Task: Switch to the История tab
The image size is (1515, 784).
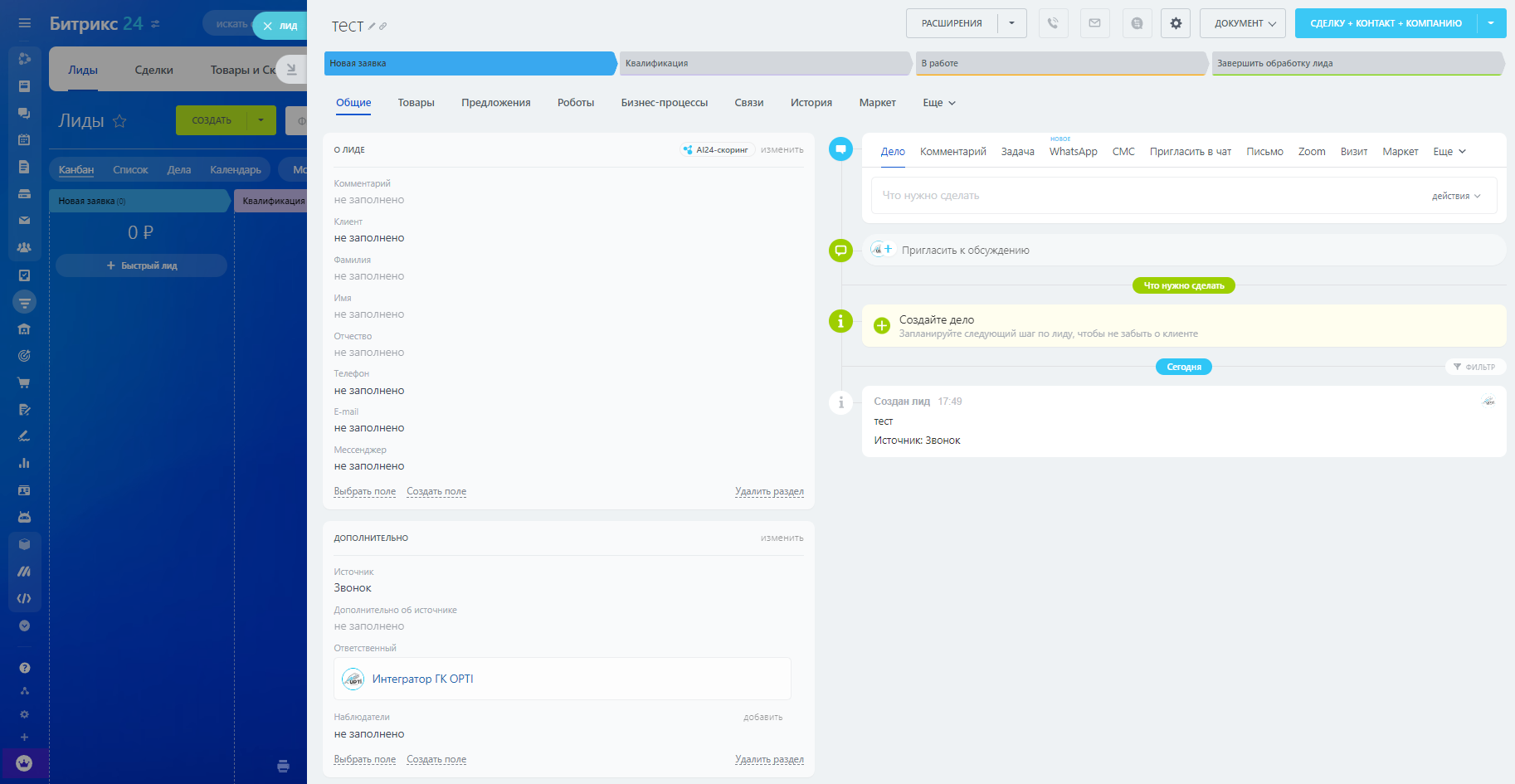Action: (811, 103)
